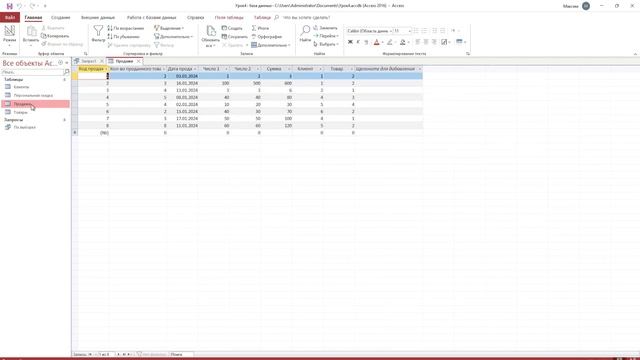The width and height of the screenshot is (640, 360).
Task: Click the gridlines icon in text formatting
Action: [x=444, y=42]
